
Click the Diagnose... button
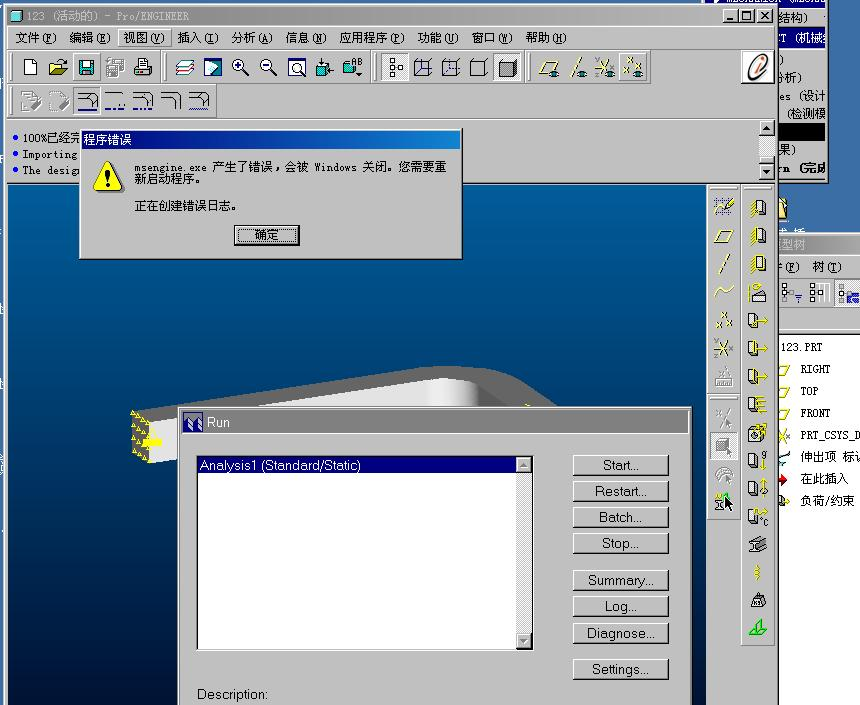click(620, 633)
